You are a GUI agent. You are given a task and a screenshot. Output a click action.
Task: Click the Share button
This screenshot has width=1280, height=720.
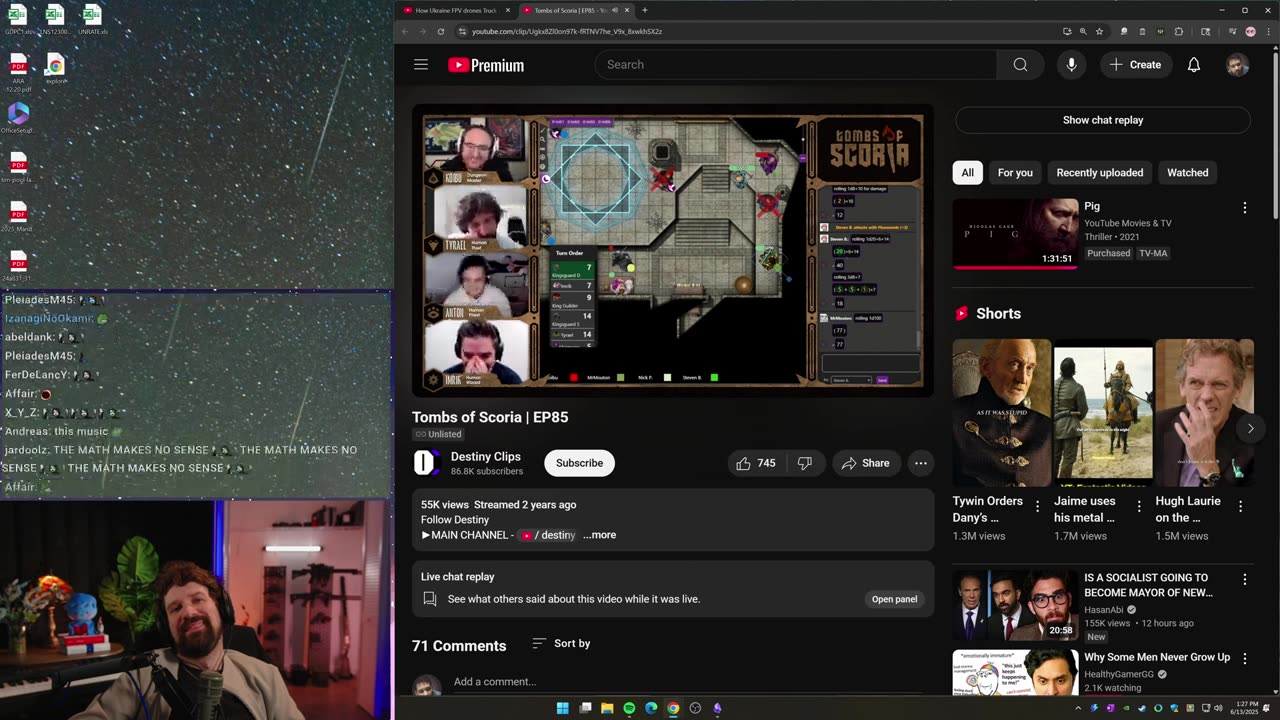865,463
